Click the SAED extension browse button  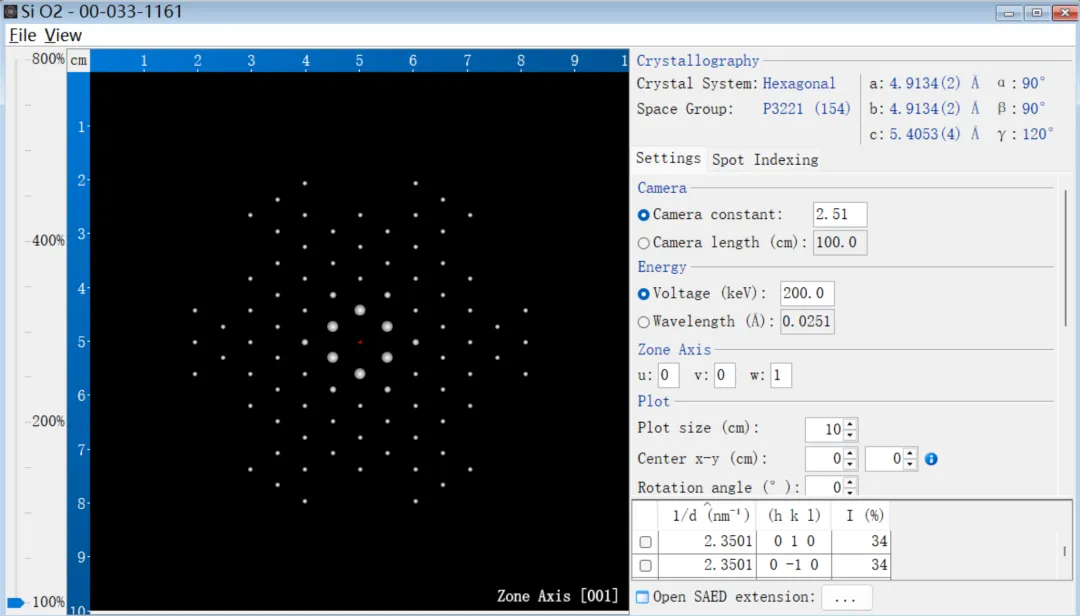pyautogui.click(x=846, y=598)
